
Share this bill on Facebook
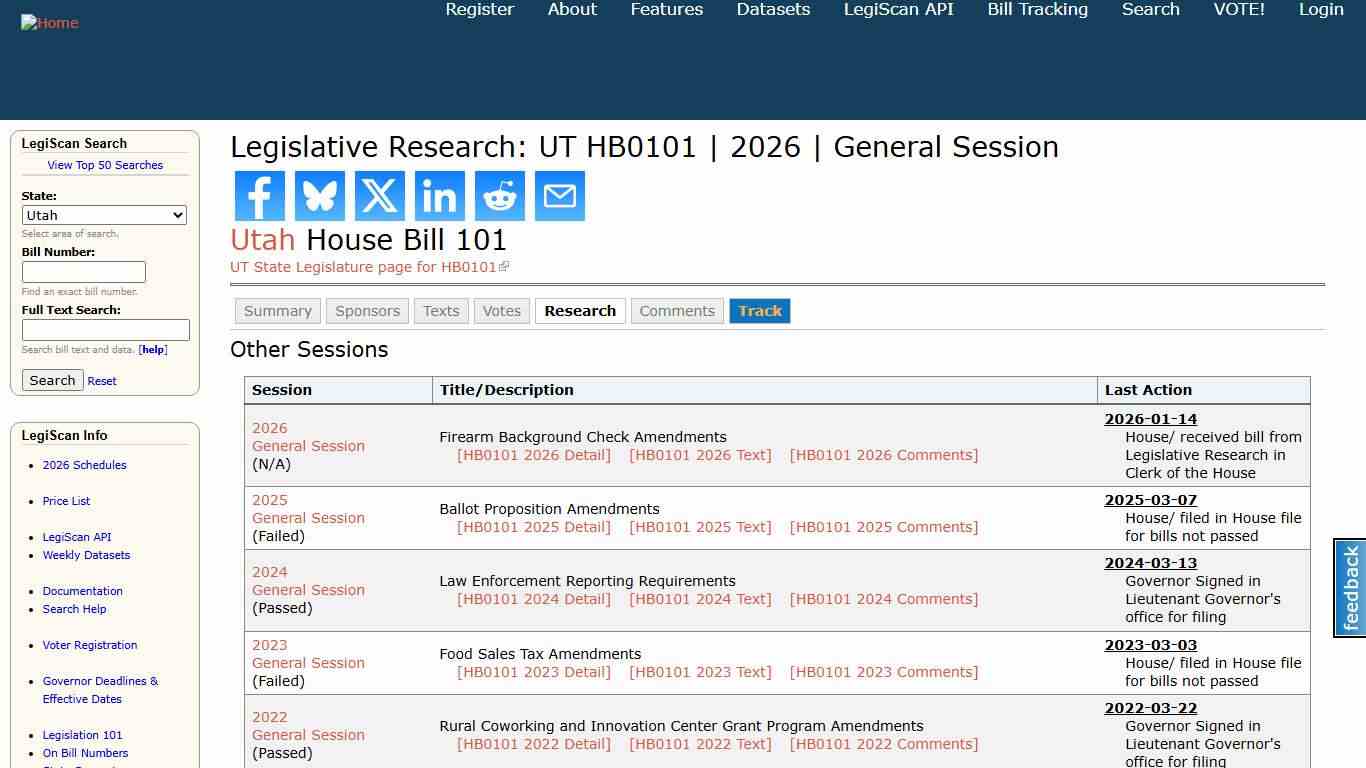tap(259, 196)
